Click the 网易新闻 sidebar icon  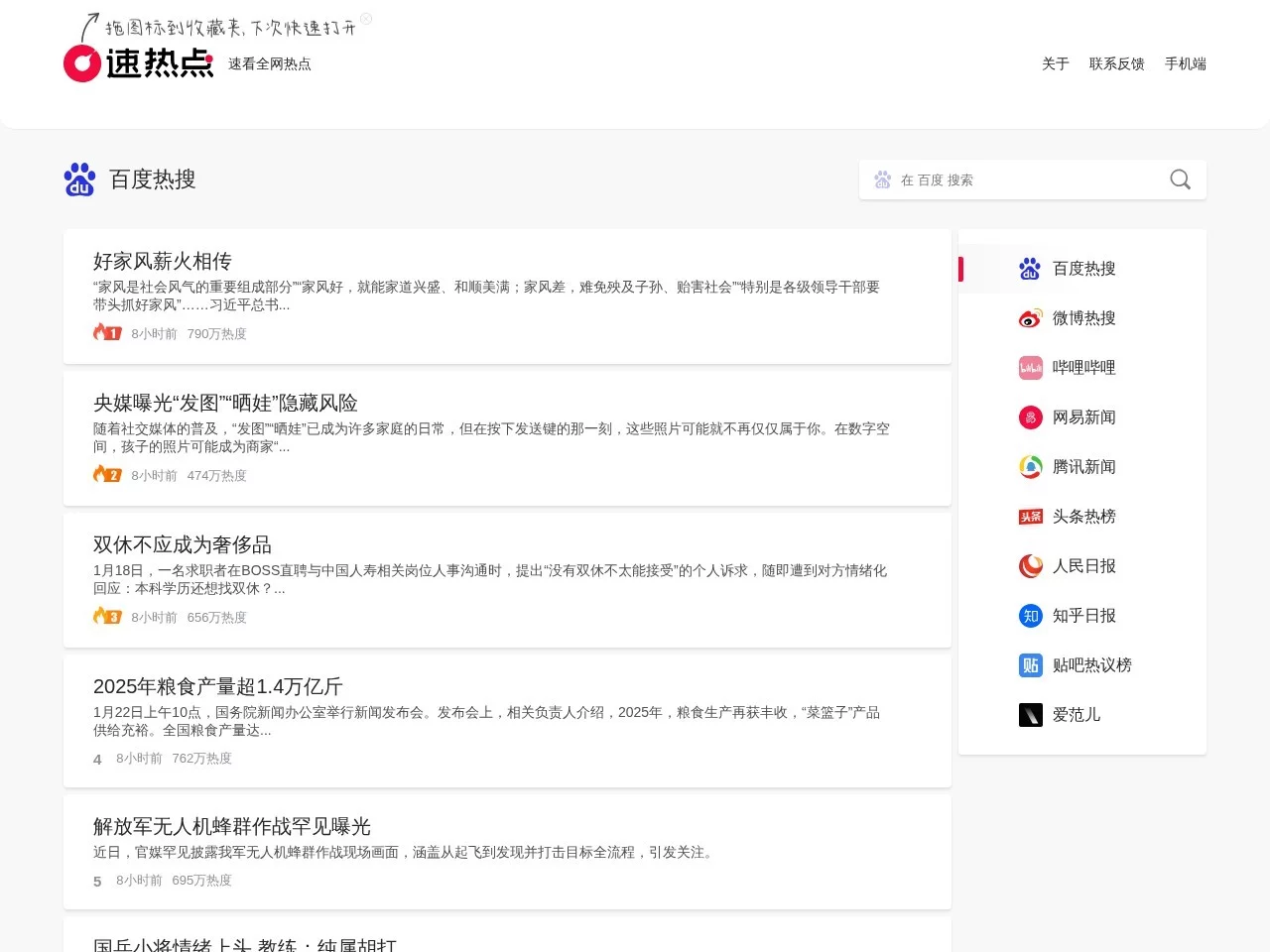coord(1030,417)
